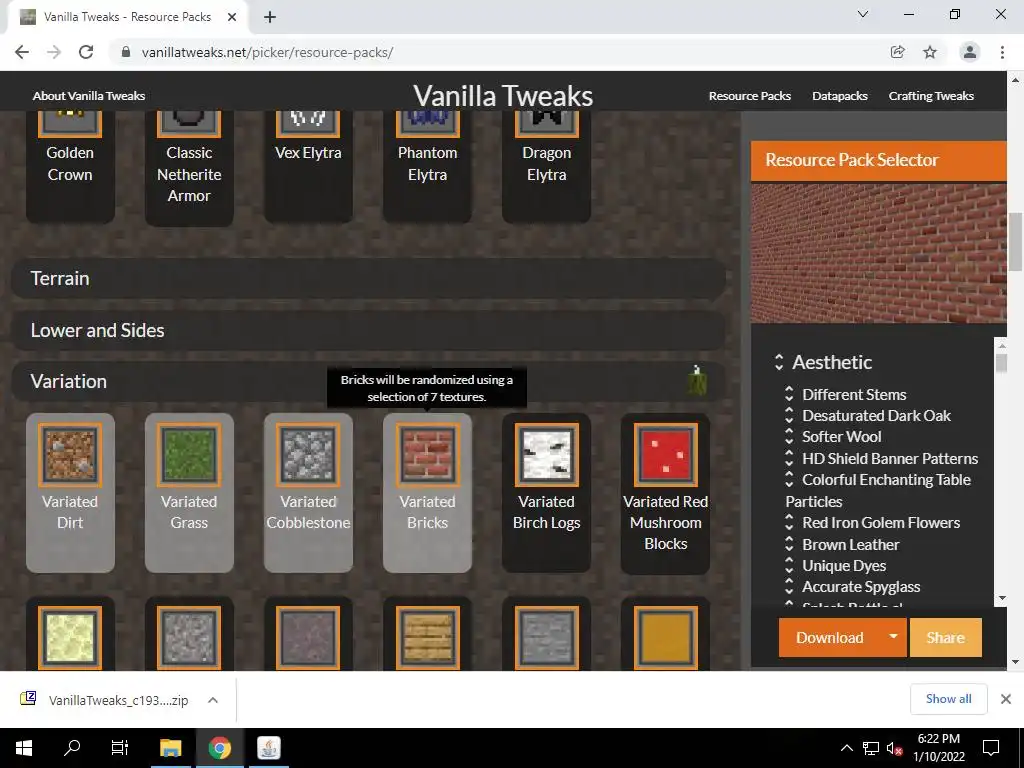Open the Chrome profile icon
Image resolution: width=1024 pixels, height=768 pixels.
coord(970,52)
